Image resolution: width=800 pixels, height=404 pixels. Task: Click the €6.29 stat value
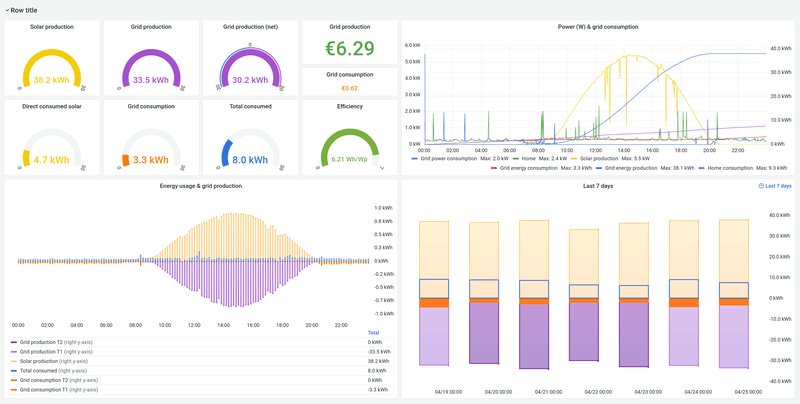[x=349, y=48]
